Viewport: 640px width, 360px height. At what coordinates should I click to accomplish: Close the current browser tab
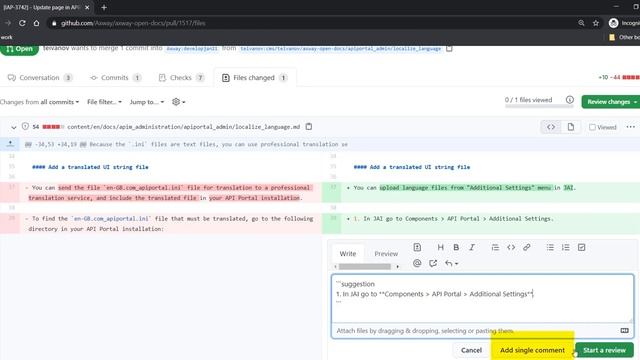[87, 7]
